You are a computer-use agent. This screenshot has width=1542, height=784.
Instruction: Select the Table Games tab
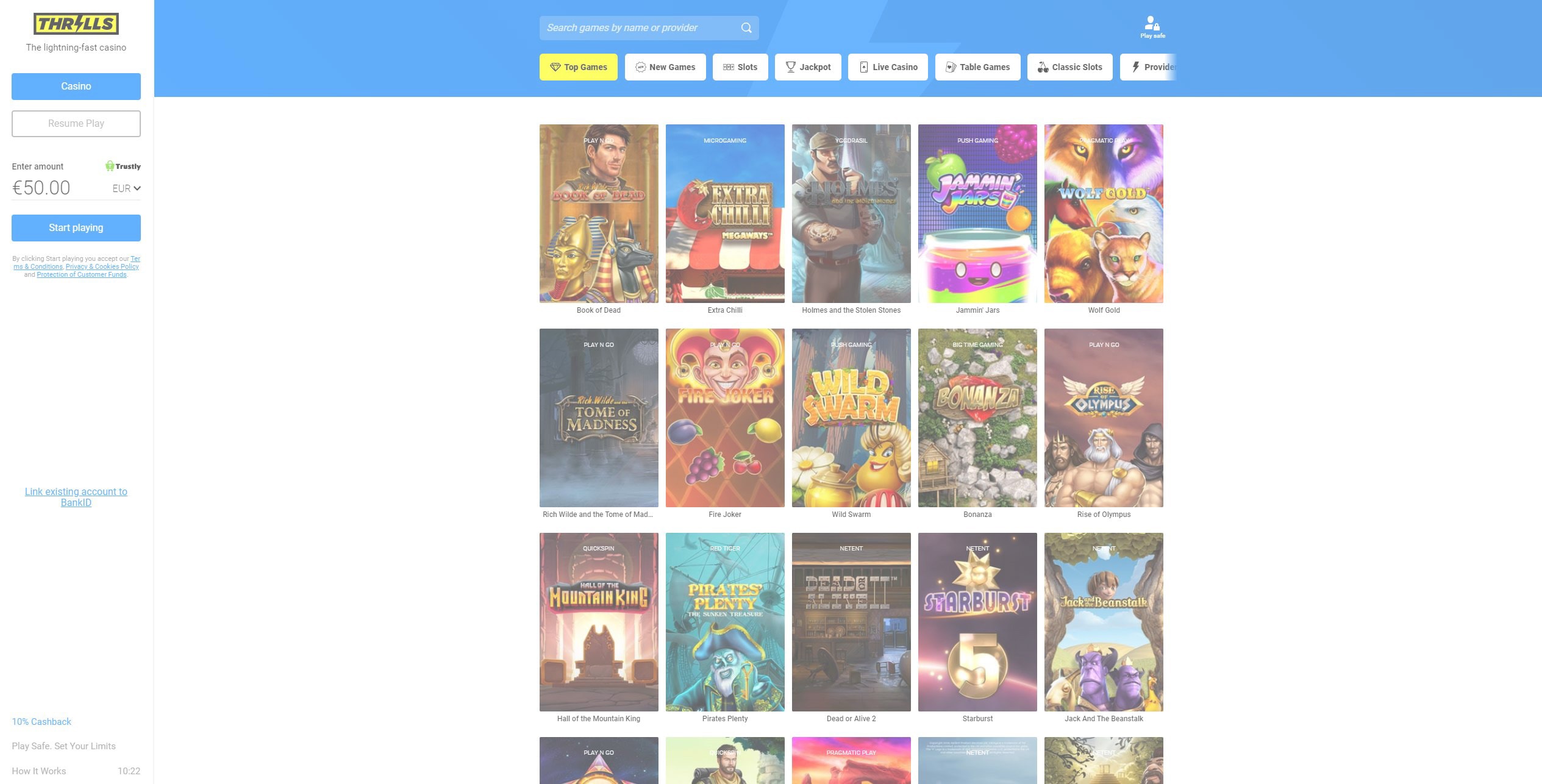[977, 67]
